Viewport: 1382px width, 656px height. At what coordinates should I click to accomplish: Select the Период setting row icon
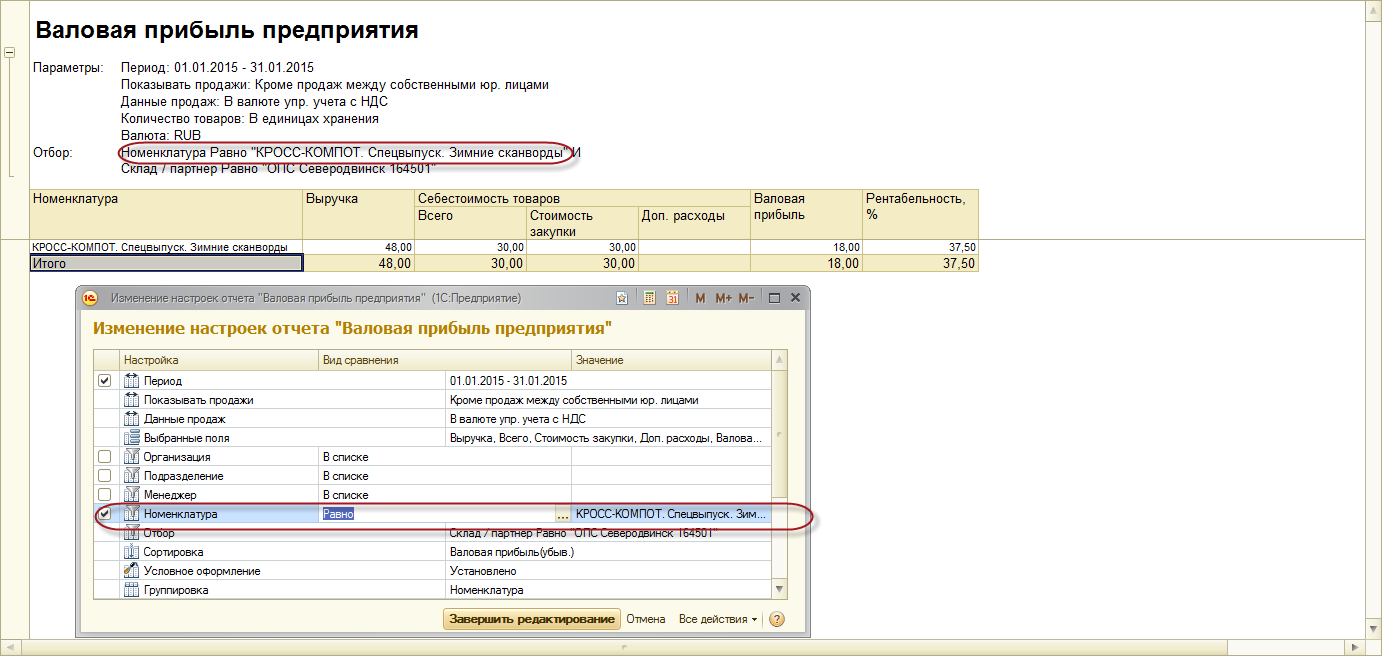(x=130, y=381)
